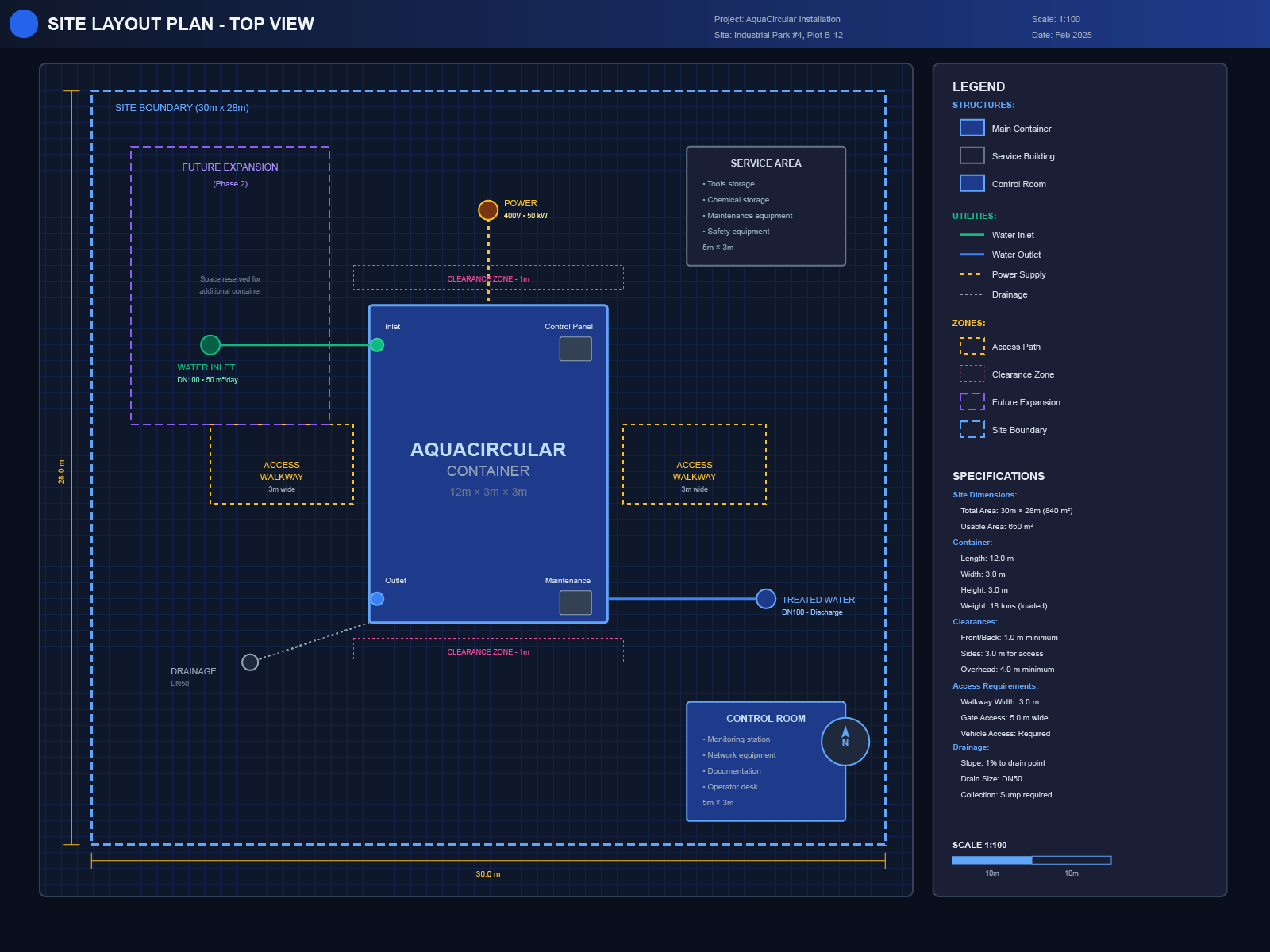Expand the Specifications section
The width and height of the screenshot is (1270, 952).
coord(998,476)
